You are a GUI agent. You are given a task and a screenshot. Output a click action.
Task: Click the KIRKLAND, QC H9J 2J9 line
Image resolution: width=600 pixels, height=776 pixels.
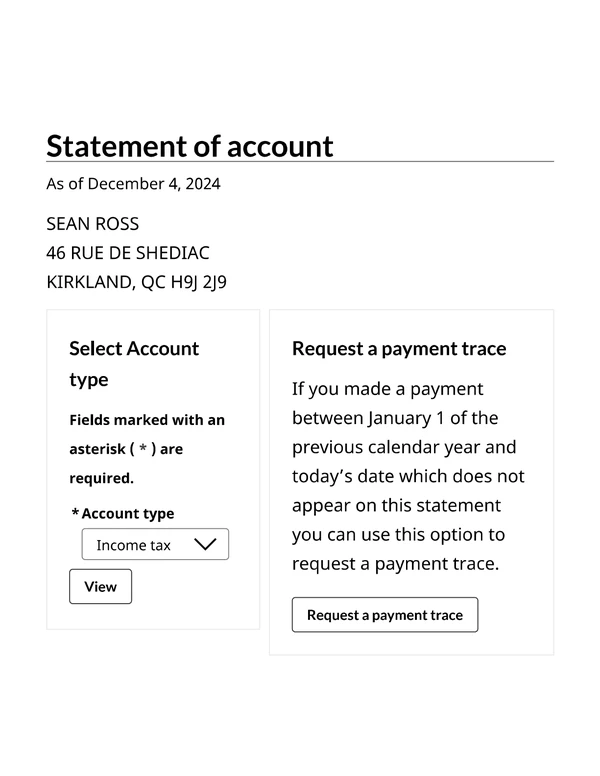(137, 282)
